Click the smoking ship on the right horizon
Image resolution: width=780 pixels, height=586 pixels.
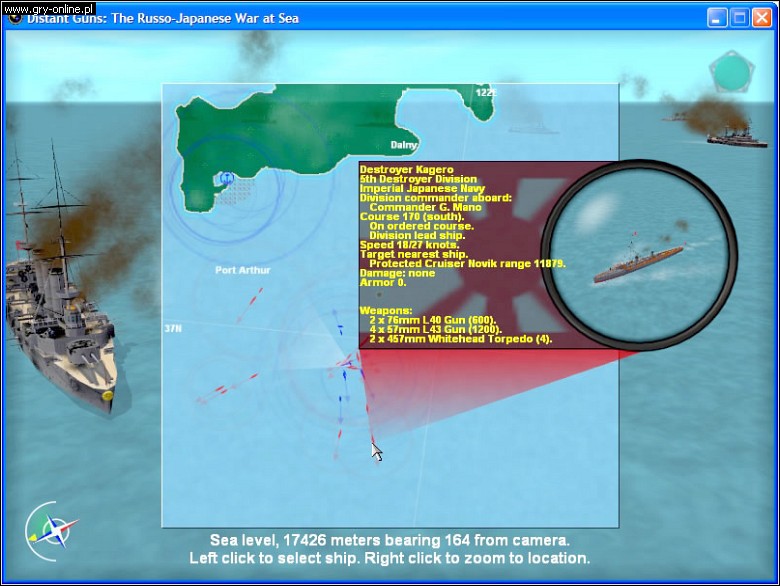pos(736,137)
